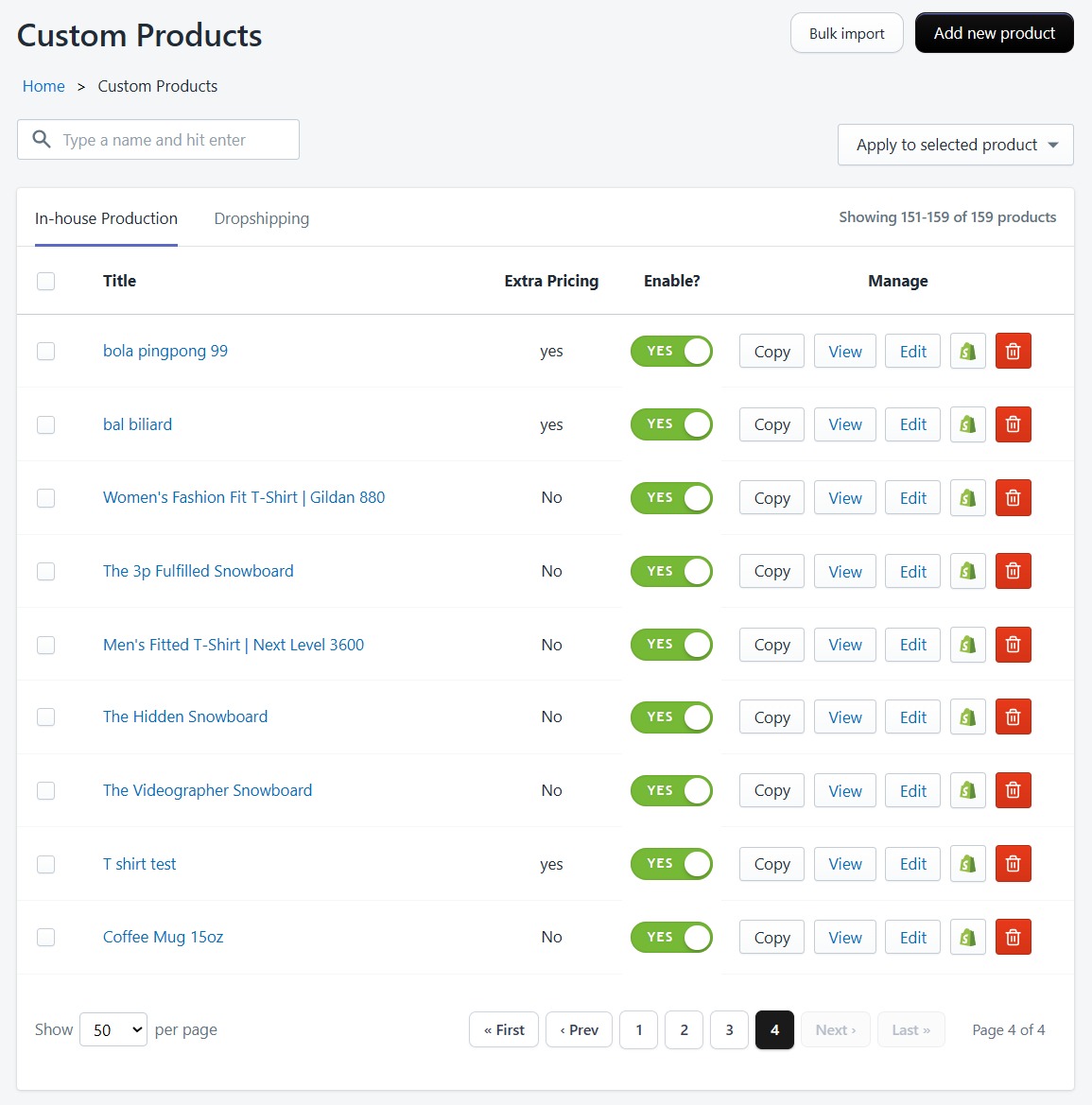This screenshot has height=1105, width=1092.
Task: Click the search magnifier icon
Action: click(42, 139)
